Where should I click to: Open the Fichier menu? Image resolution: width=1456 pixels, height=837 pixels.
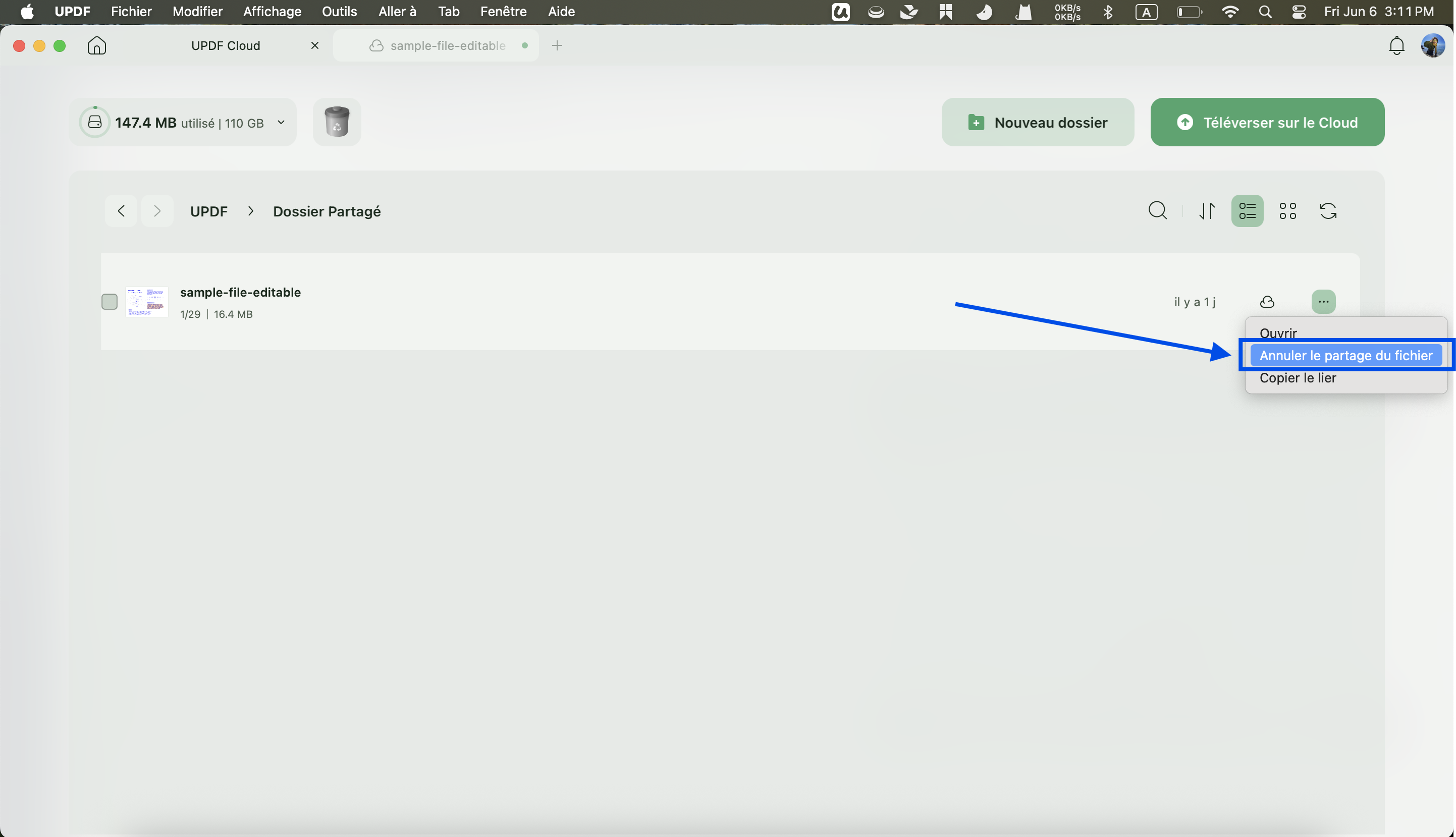tap(131, 12)
